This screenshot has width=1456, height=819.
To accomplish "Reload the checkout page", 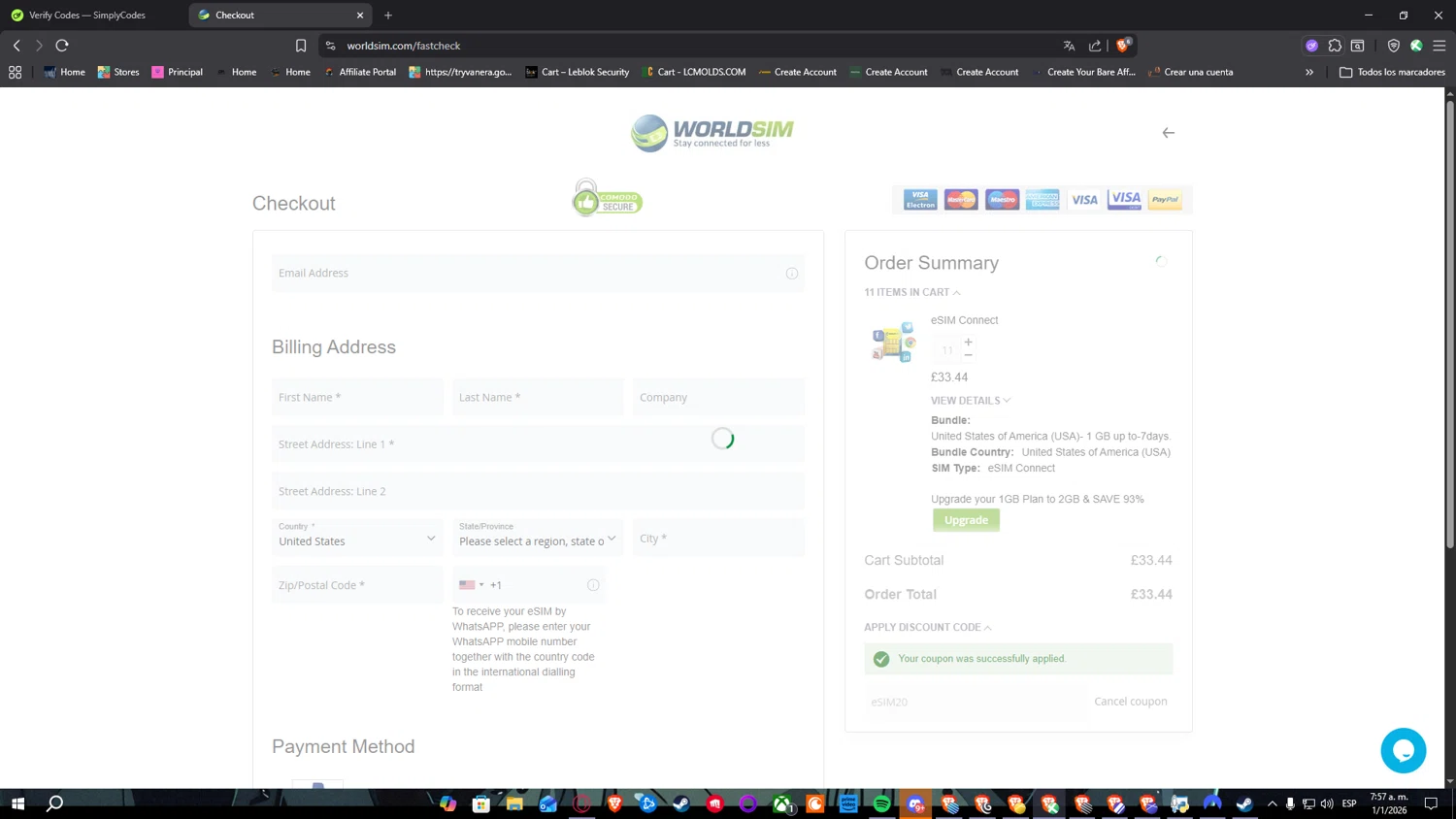I will click(62, 46).
